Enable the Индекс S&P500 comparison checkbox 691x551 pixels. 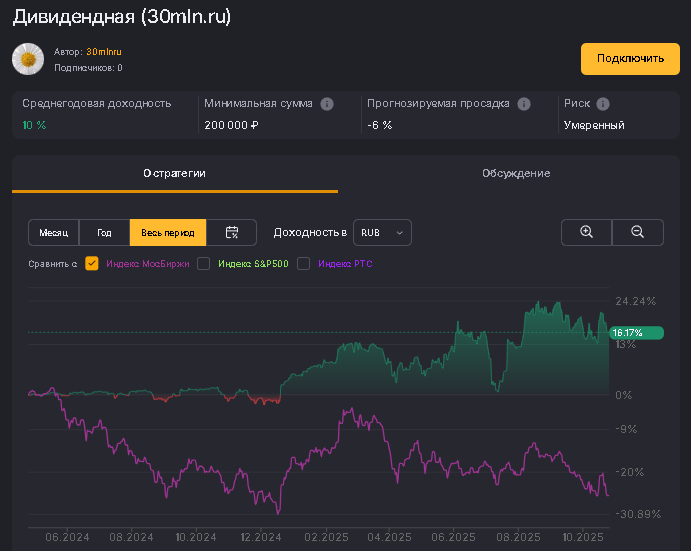pyautogui.click(x=204, y=263)
